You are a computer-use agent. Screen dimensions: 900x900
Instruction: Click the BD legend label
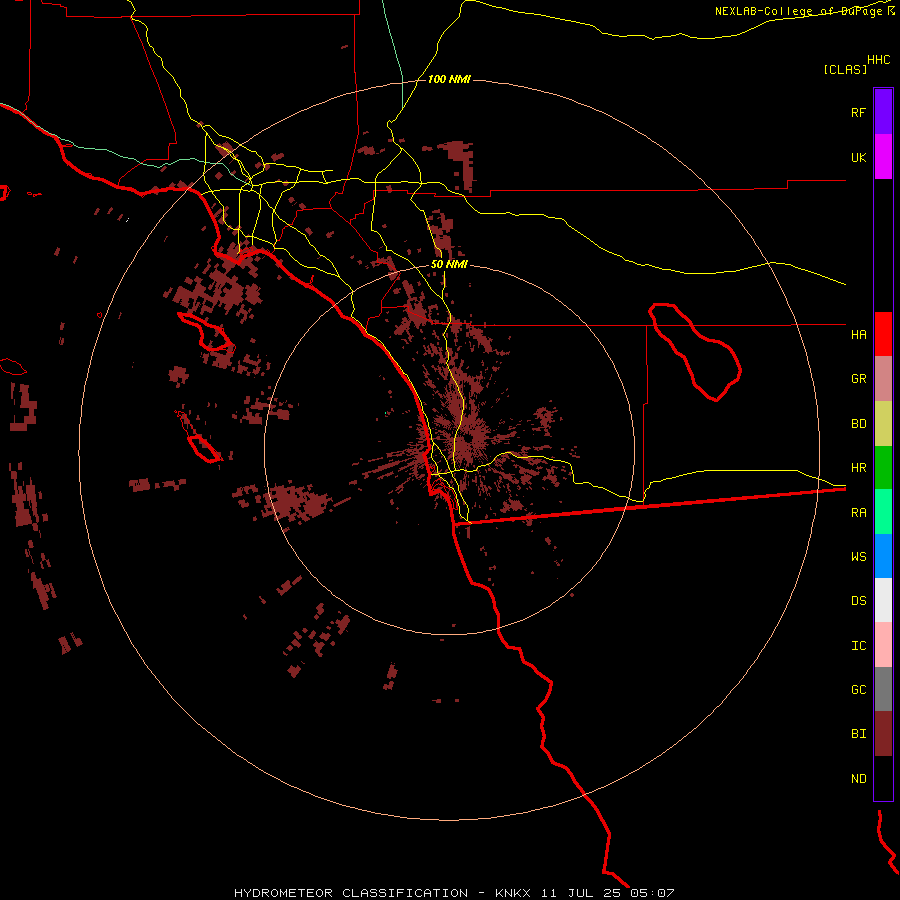858,424
